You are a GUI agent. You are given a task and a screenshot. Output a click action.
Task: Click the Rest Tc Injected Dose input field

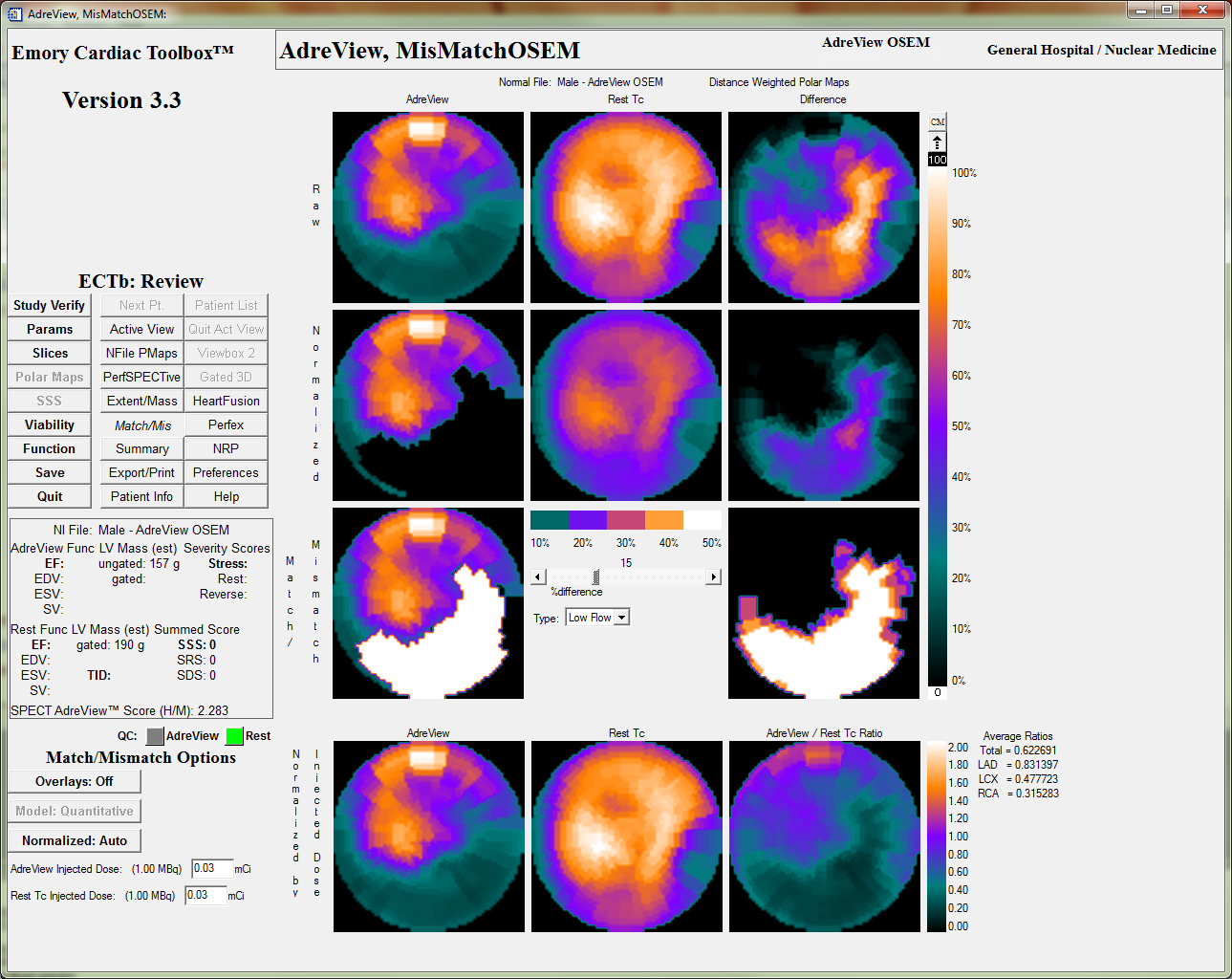click(205, 895)
